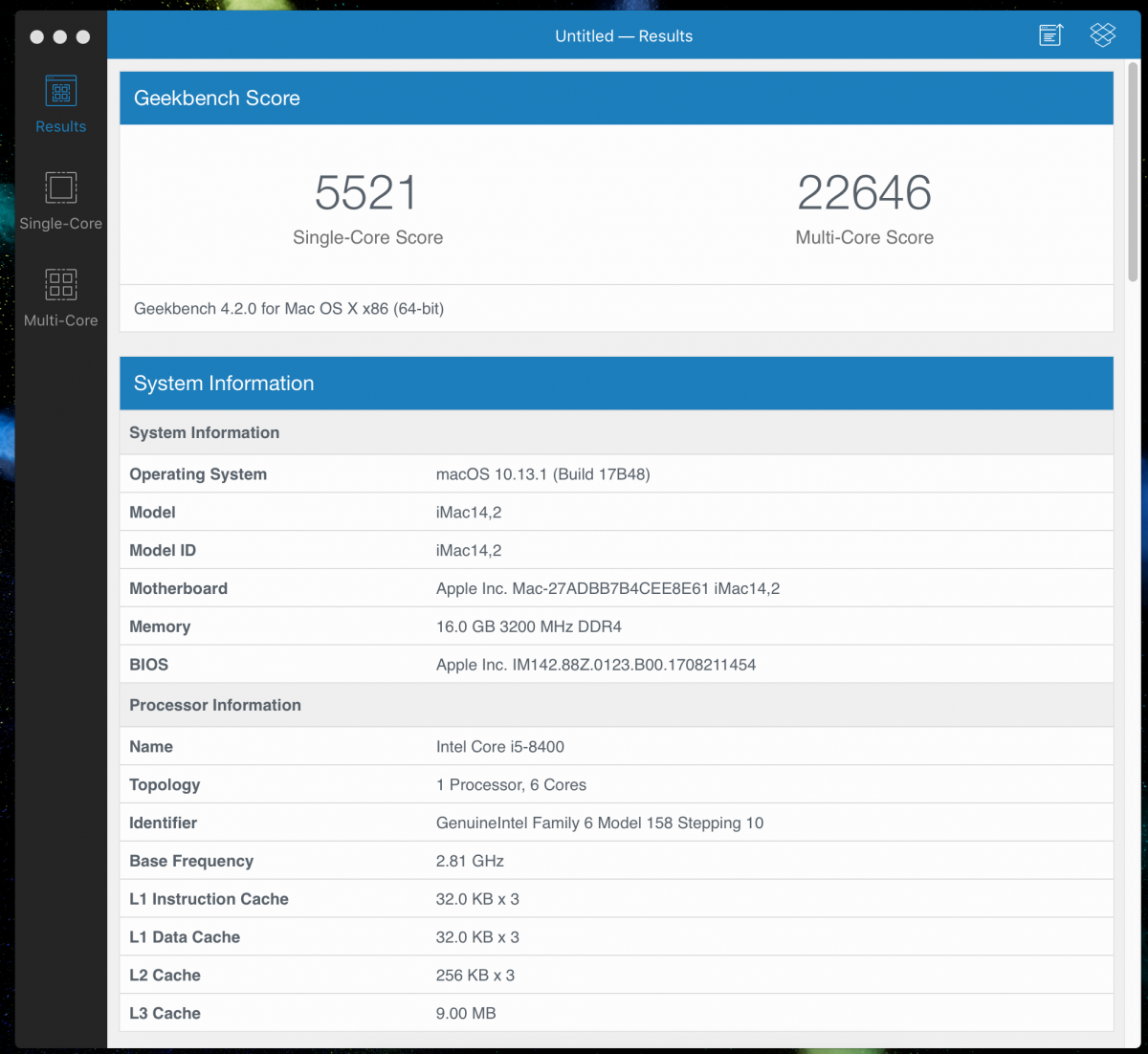Select 'GenuineIntel Family 6 Model 158 Stepping 10'
The height and width of the screenshot is (1054, 1148).
599,823
